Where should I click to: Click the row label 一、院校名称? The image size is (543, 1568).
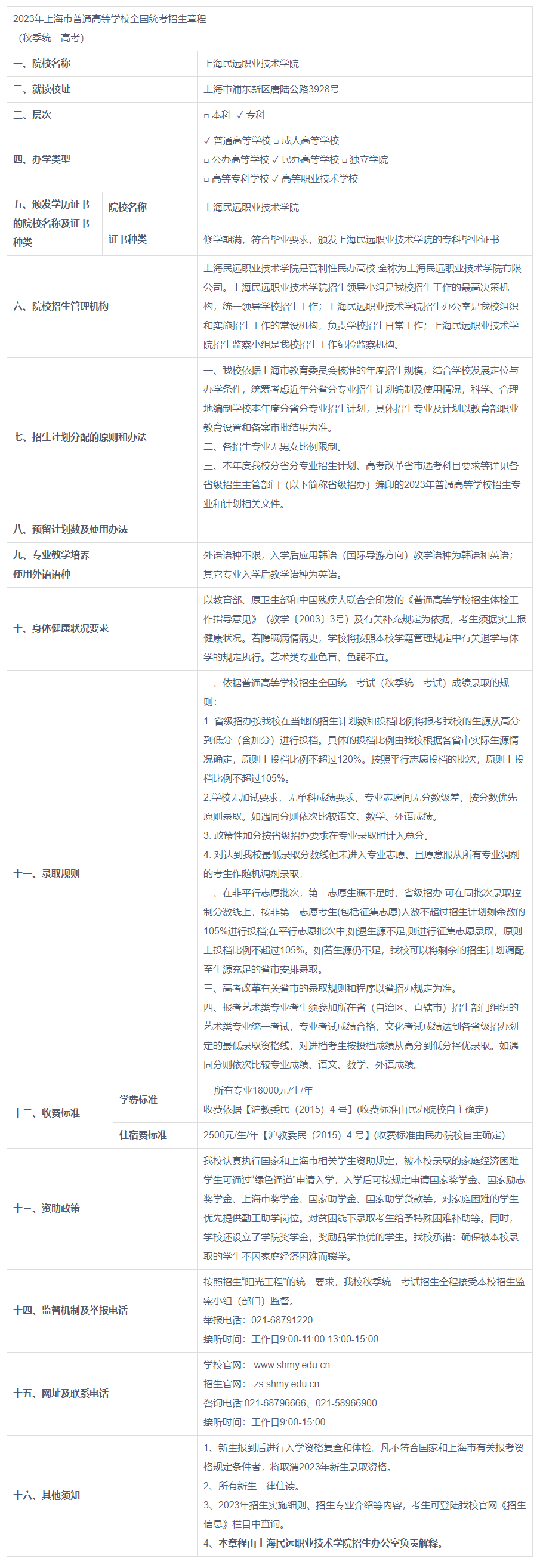coord(41,63)
